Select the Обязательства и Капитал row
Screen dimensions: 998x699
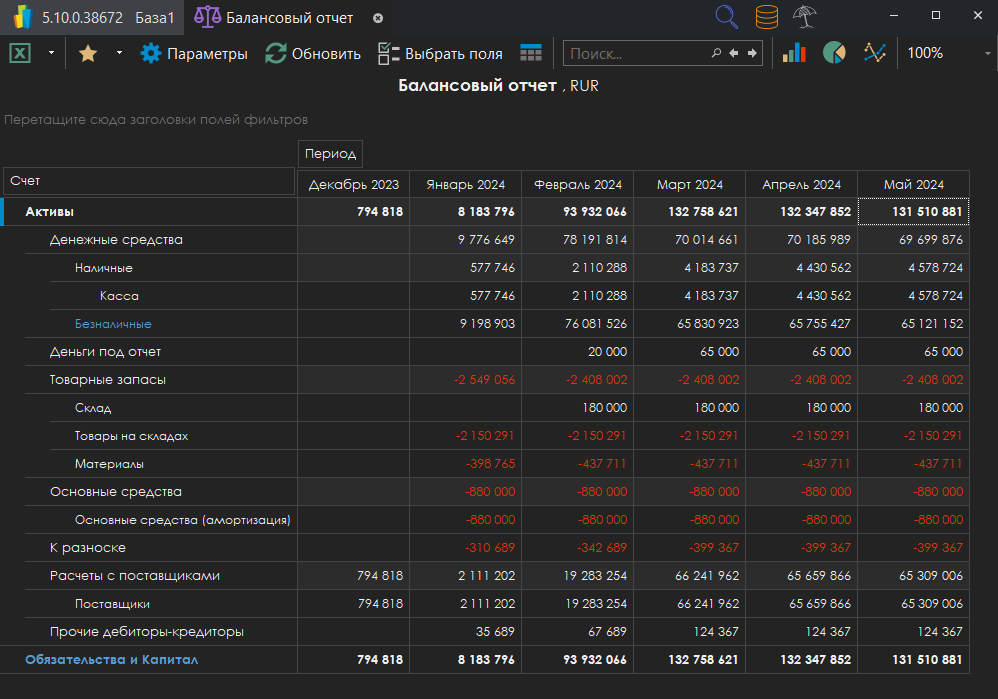pyautogui.click(x=111, y=660)
